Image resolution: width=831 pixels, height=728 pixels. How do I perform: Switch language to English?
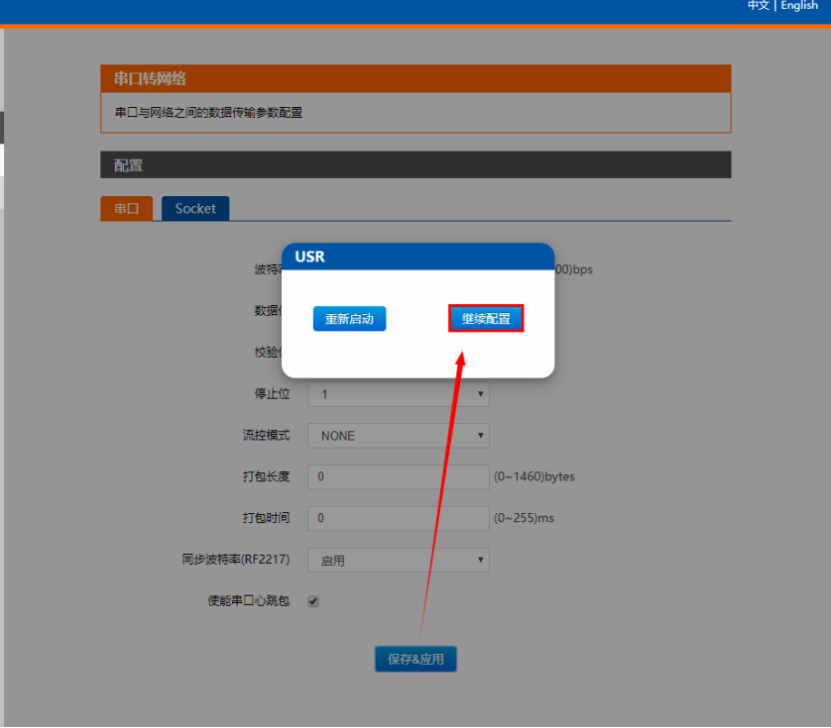coord(799,6)
